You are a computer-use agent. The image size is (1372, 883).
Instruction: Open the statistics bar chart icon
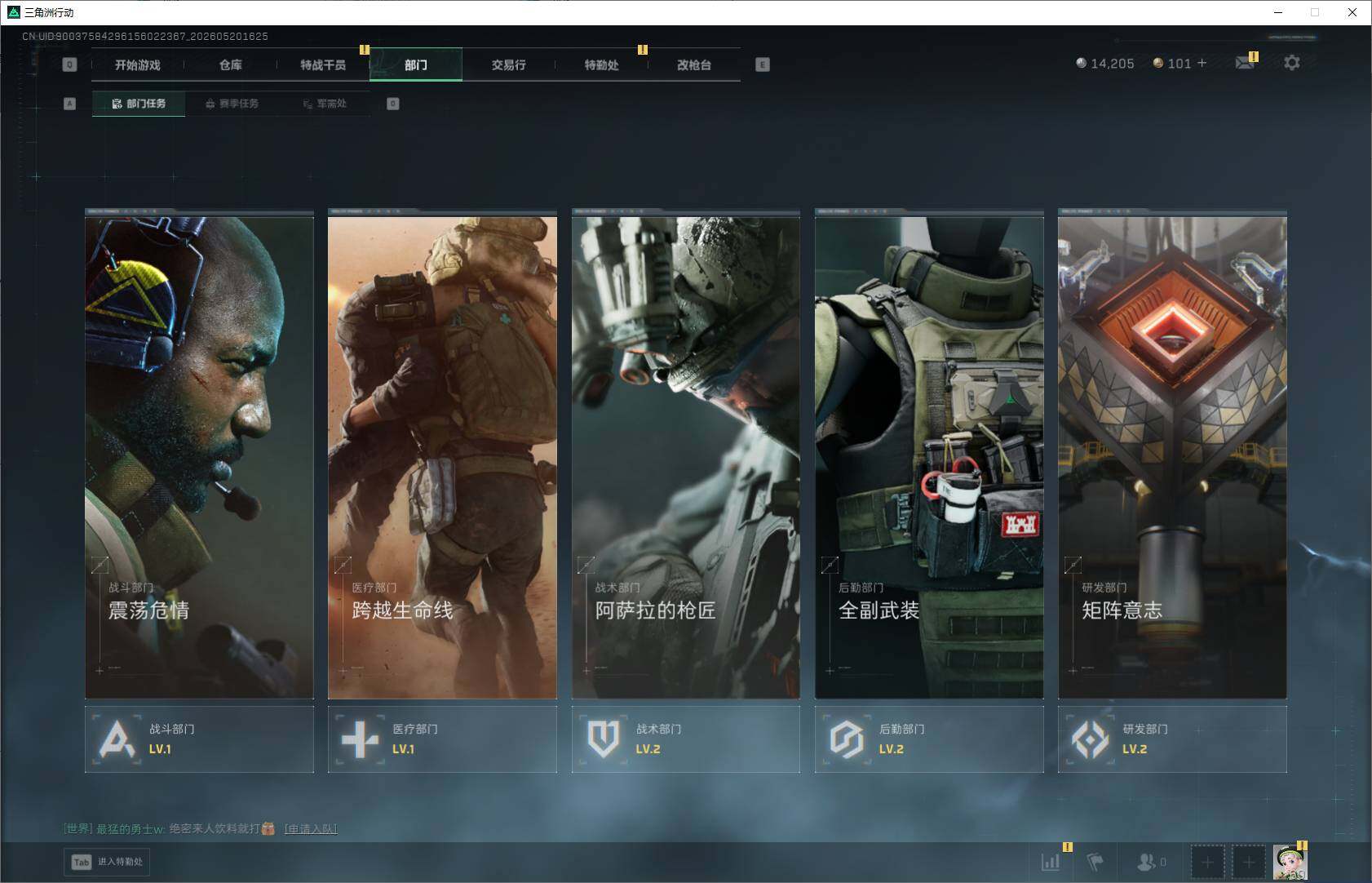(x=1051, y=862)
